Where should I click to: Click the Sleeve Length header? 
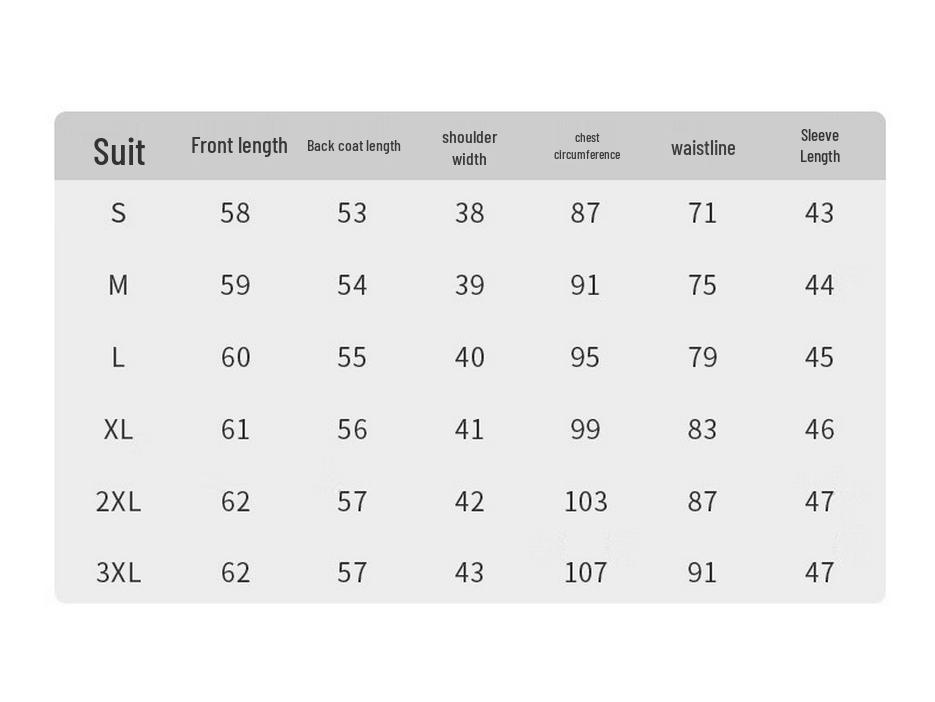click(x=820, y=146)
